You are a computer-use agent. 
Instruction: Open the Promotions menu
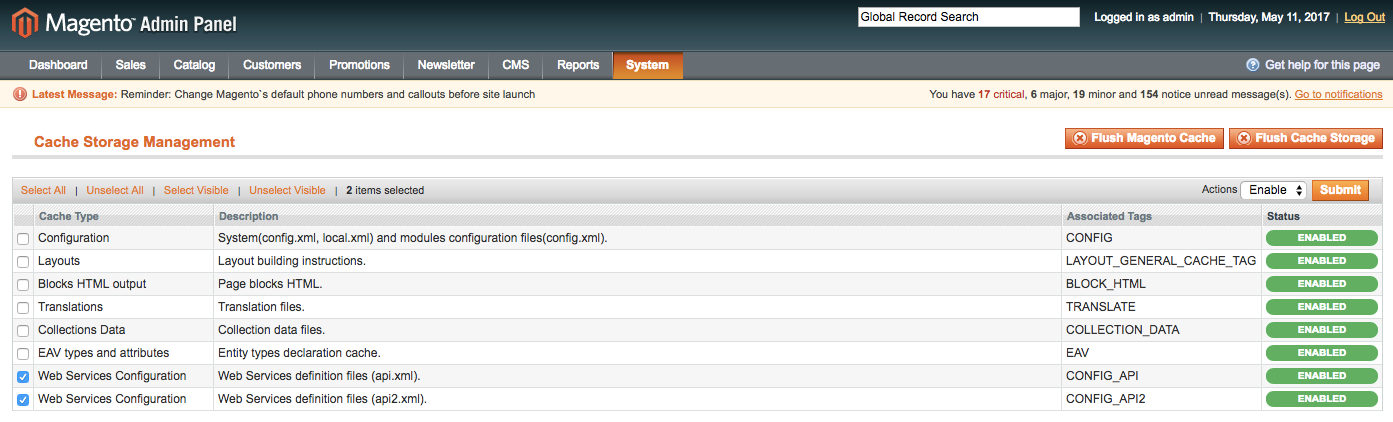coord(359,65)
